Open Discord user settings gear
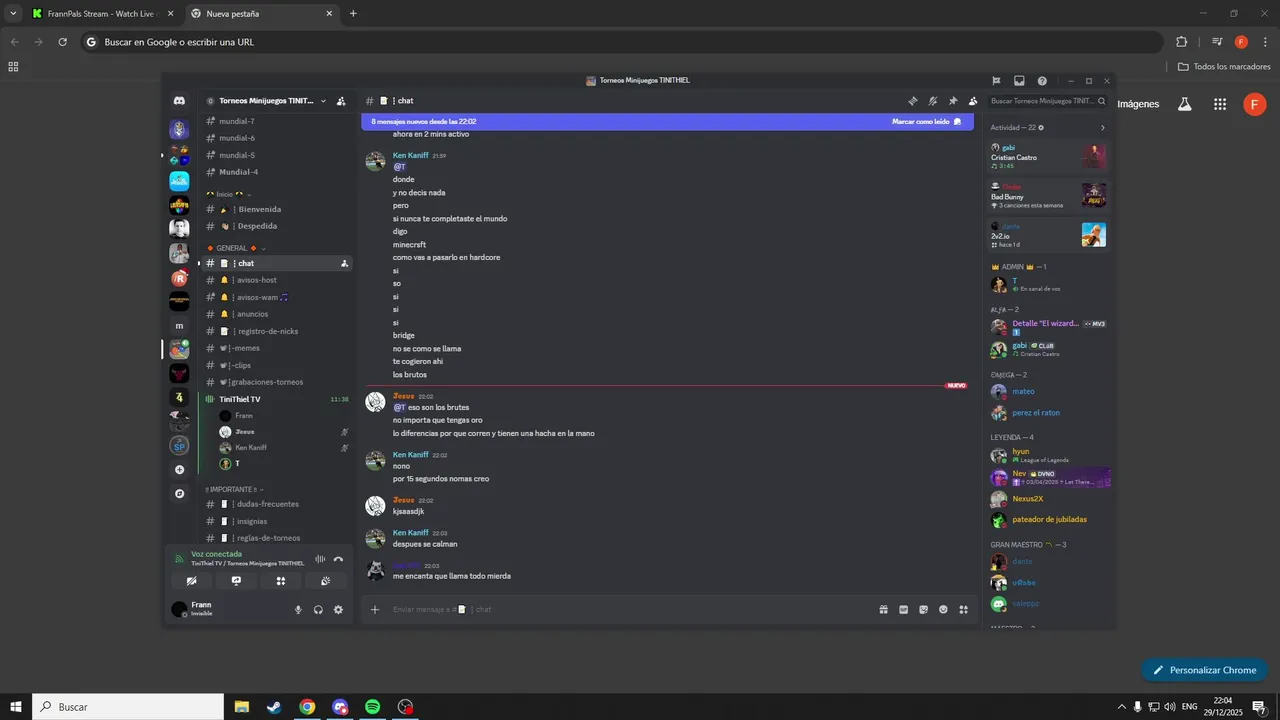This screenshot has height=720, width=1280. tap(338, 609)
